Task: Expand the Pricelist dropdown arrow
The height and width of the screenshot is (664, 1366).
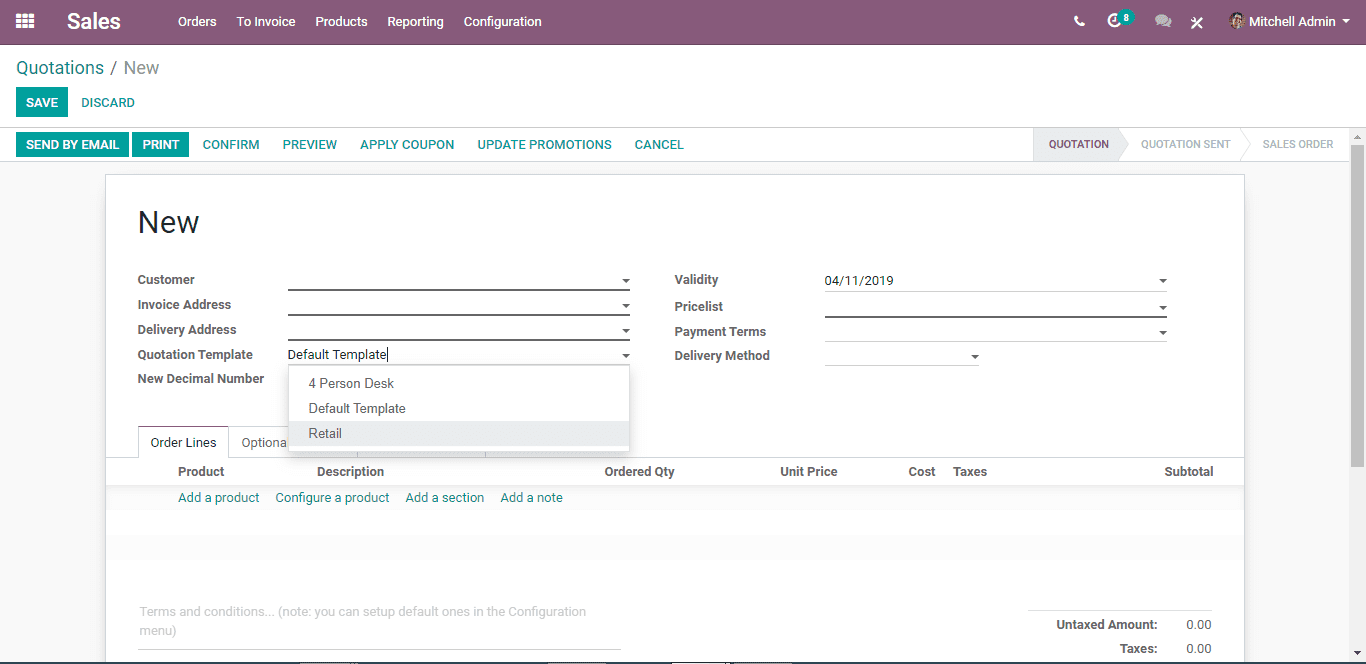Action: [x=1162, y=309]
